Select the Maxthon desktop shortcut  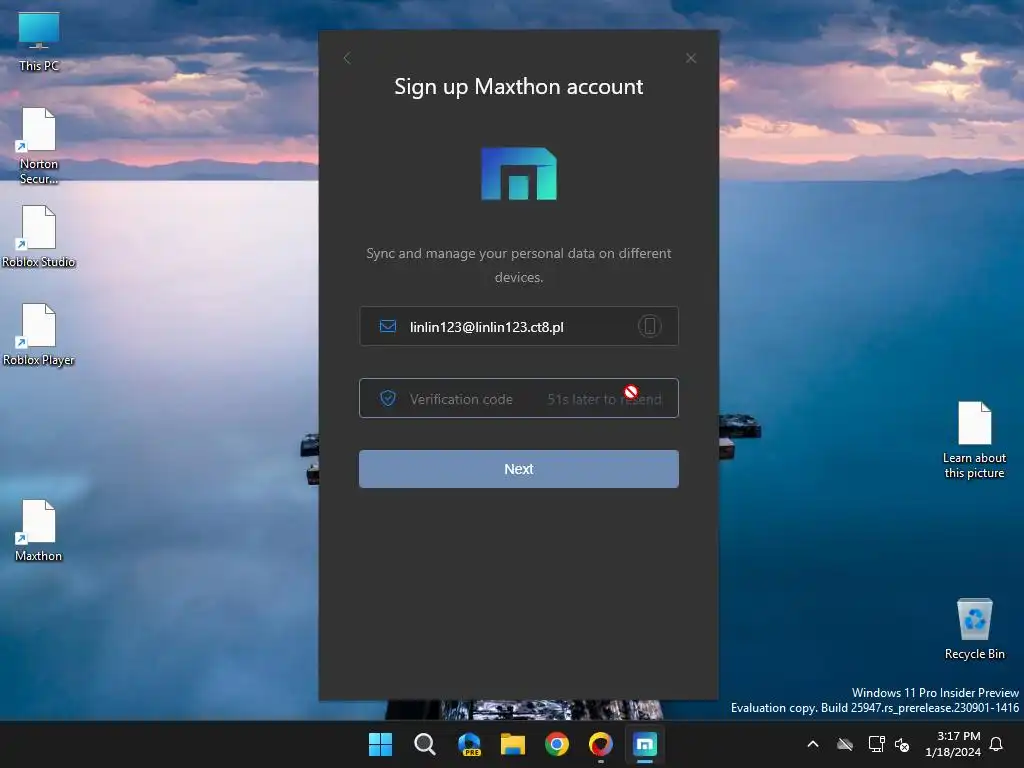click(x=39, y=531)
